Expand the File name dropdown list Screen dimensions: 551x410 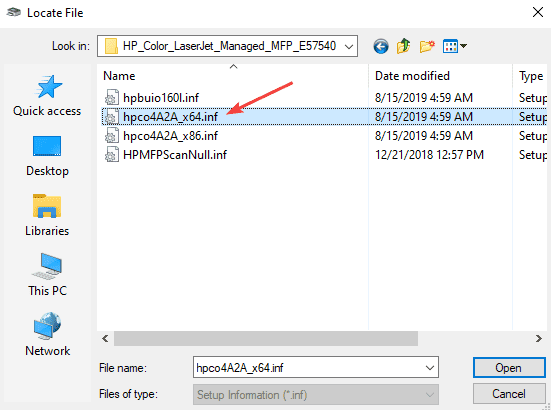pyautogui.click(x=429, y=368)
